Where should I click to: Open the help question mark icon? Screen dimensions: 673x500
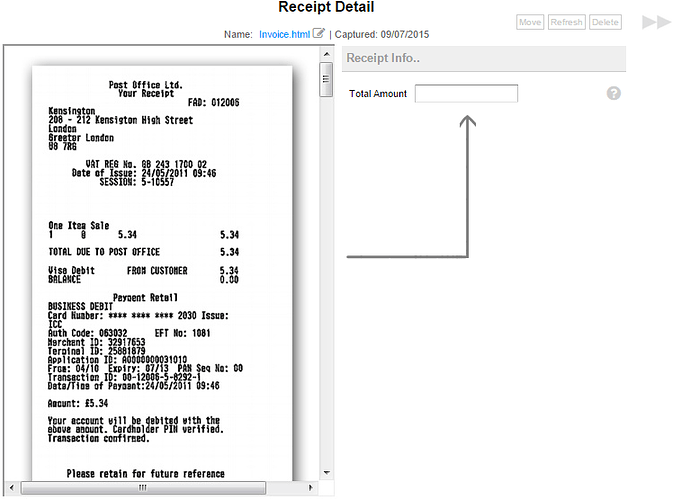pos(614,93)
